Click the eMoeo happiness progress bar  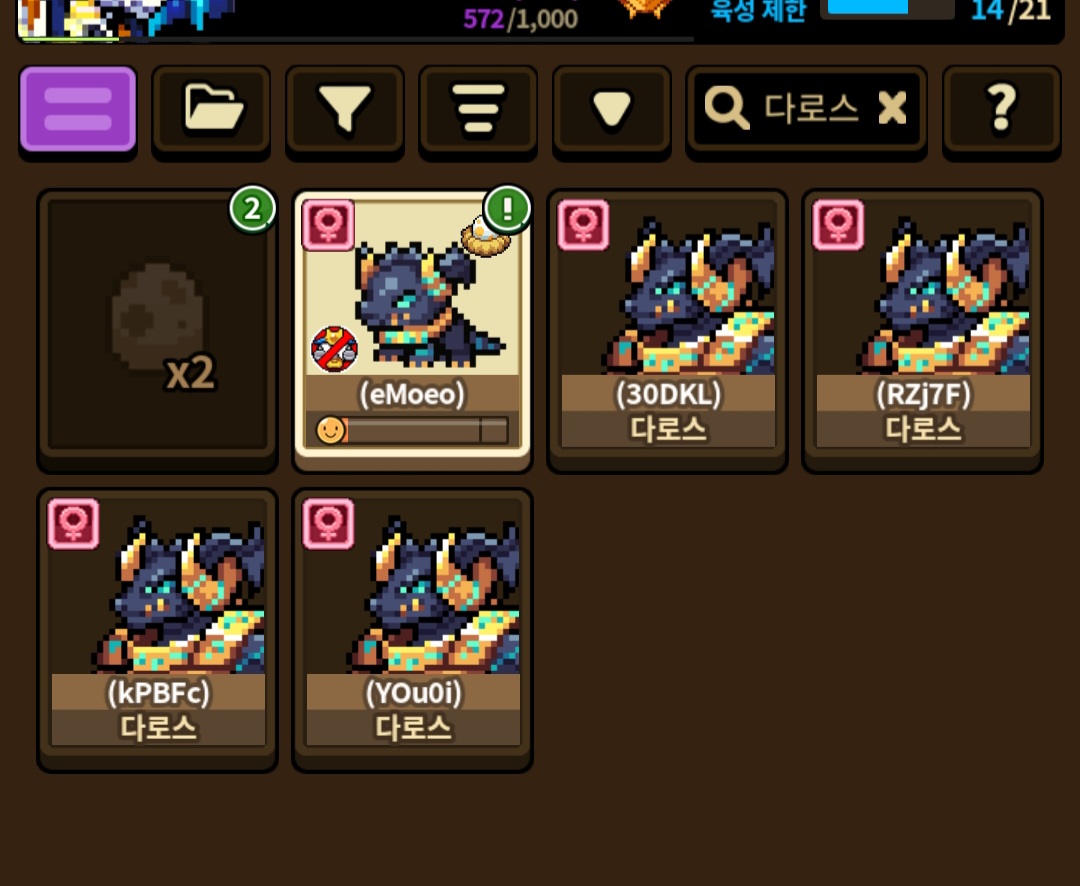coord(413,430)
